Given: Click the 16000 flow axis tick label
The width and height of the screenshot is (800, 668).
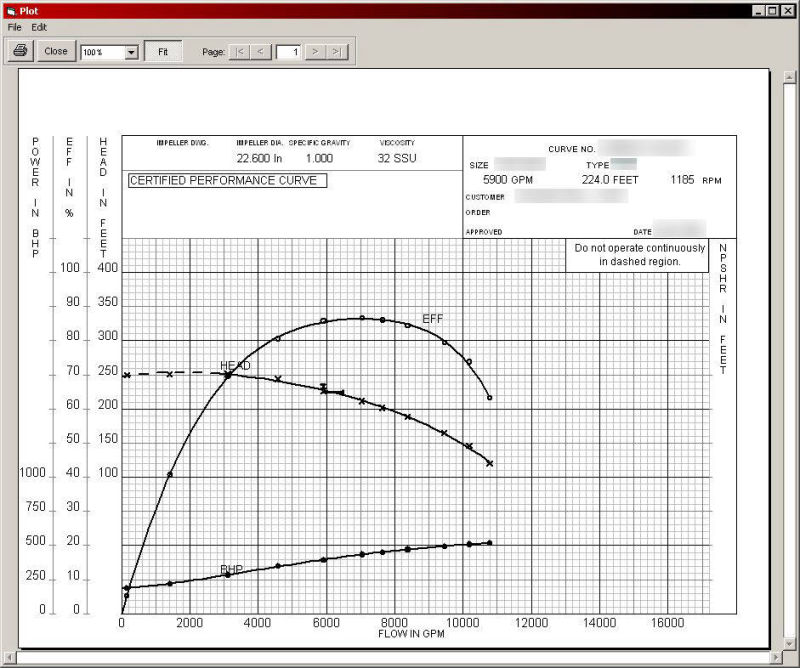Looking at the screenshot, I should pos(667,623).
